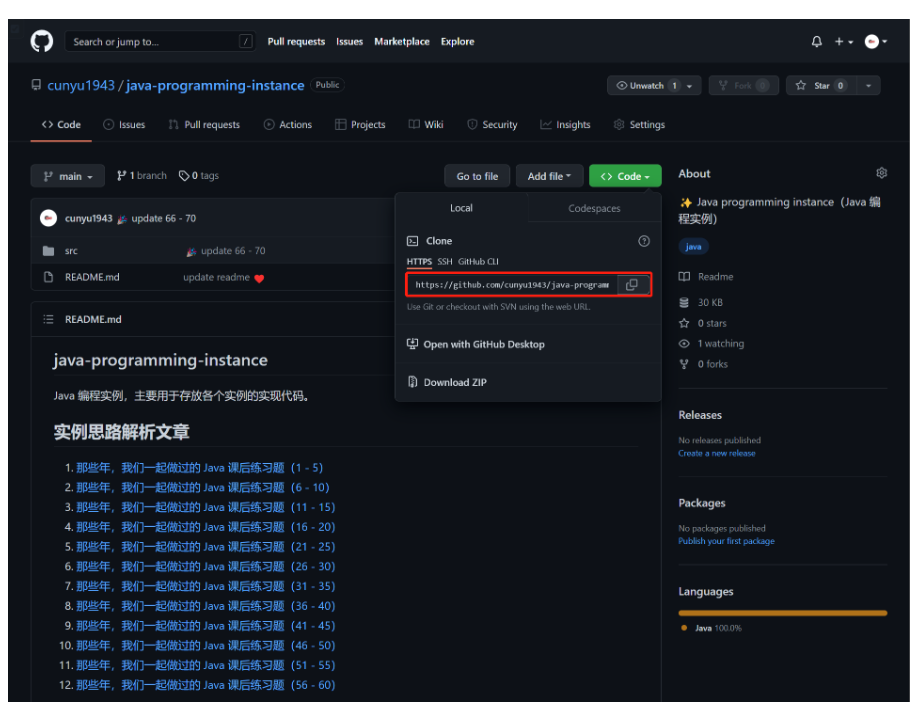Edit About details gear icon
Viewport: 919px width, 711px height.
(x=881, y=173)
